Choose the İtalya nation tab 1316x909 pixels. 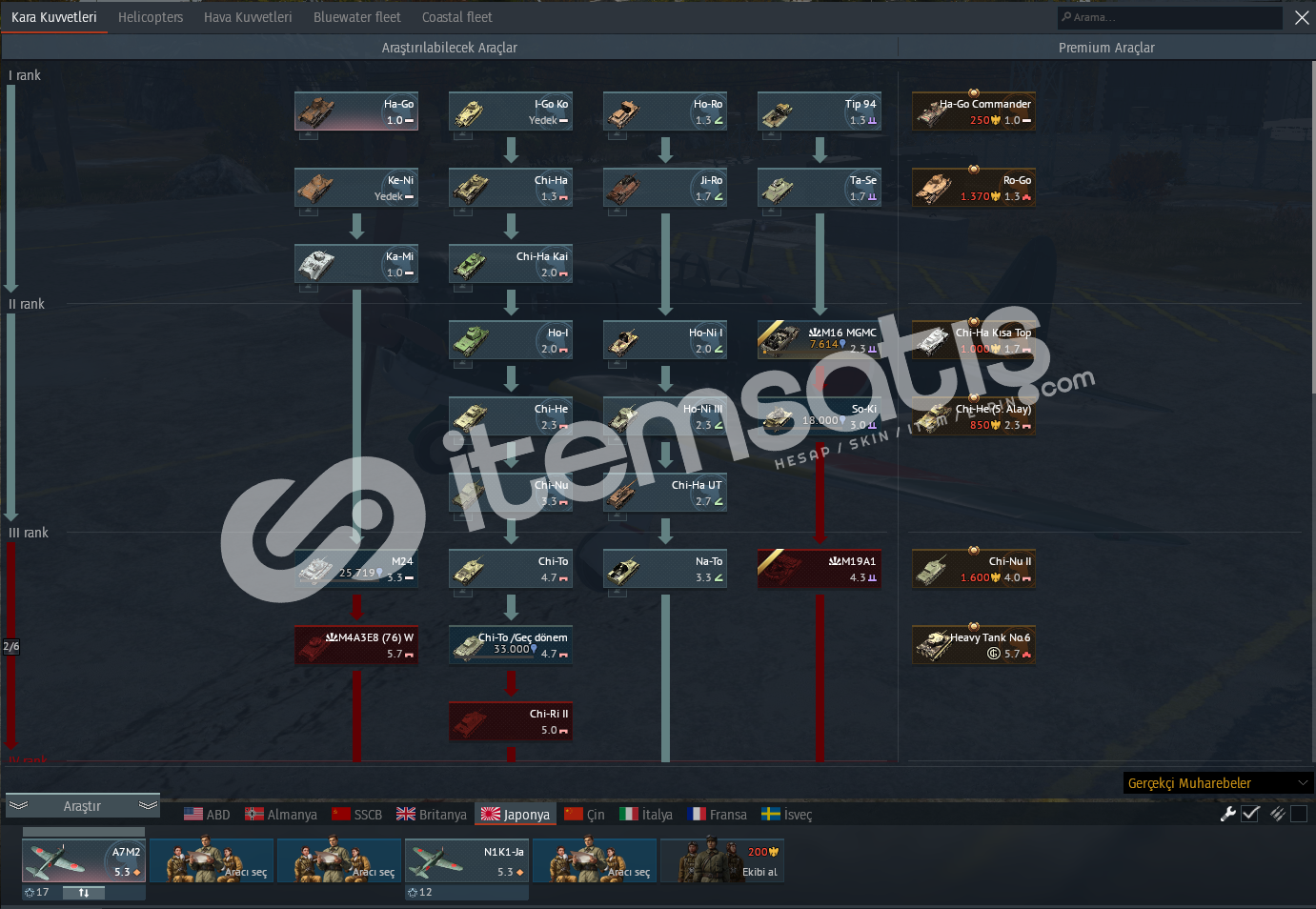point(646,815)
